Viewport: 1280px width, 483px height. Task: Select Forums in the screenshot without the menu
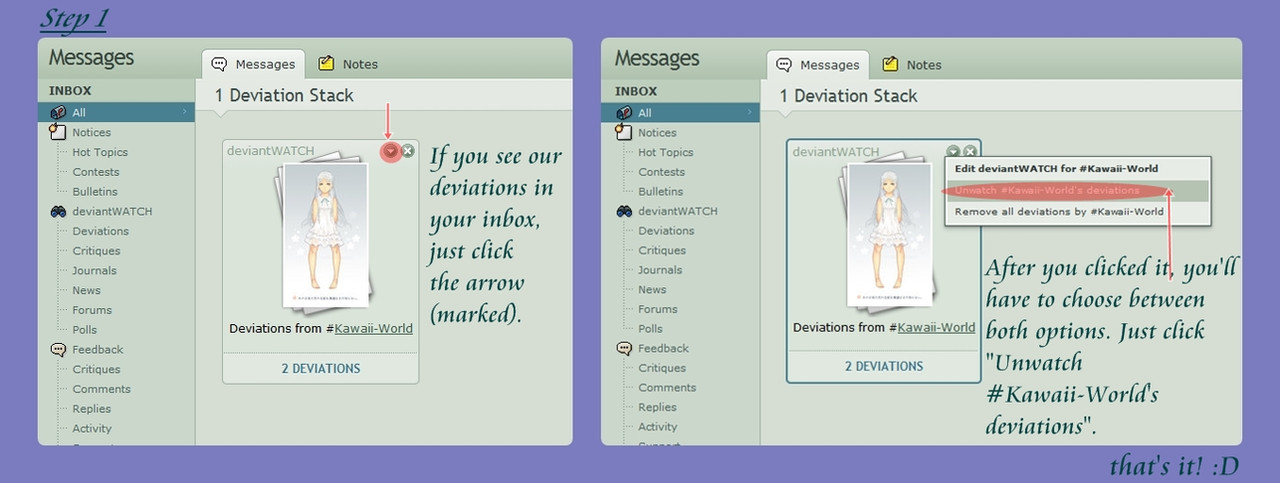[92, 310]
